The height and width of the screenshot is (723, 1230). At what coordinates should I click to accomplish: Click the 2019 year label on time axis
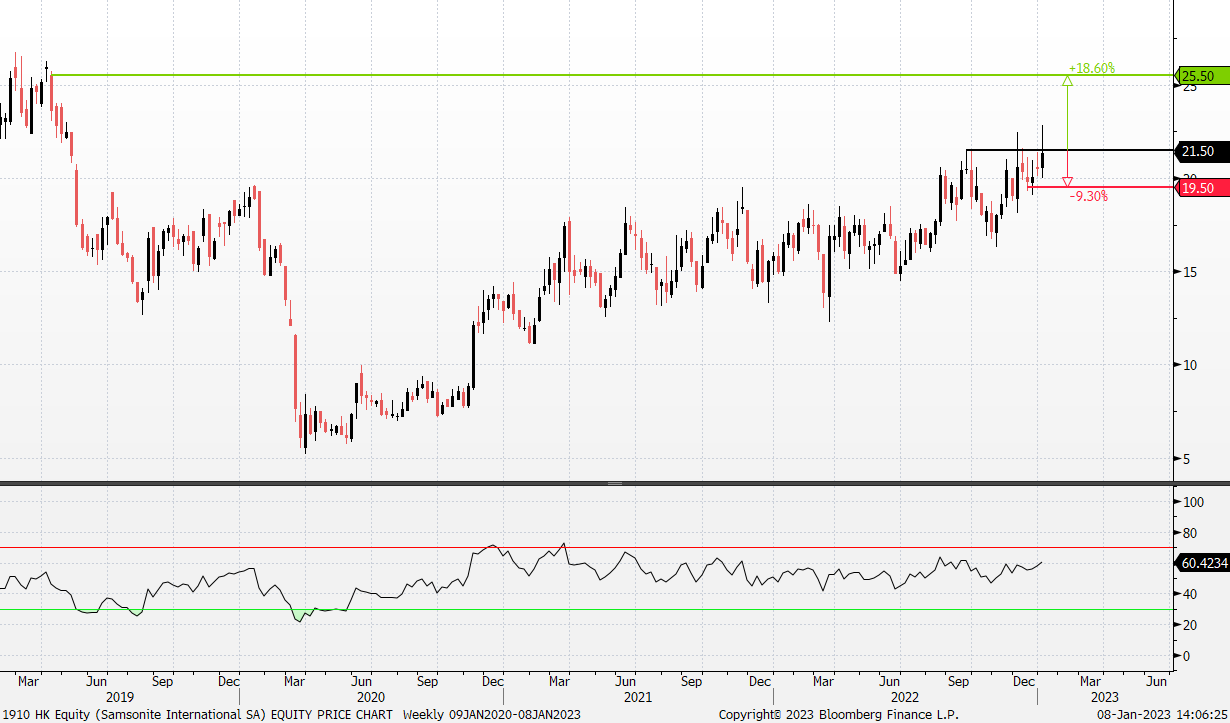coord(119,696)
